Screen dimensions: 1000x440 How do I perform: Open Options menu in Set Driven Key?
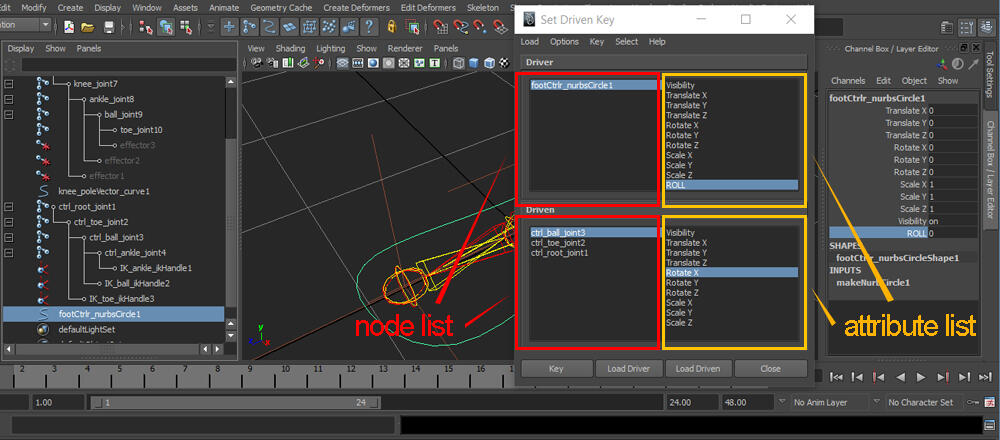coord(564,41)
